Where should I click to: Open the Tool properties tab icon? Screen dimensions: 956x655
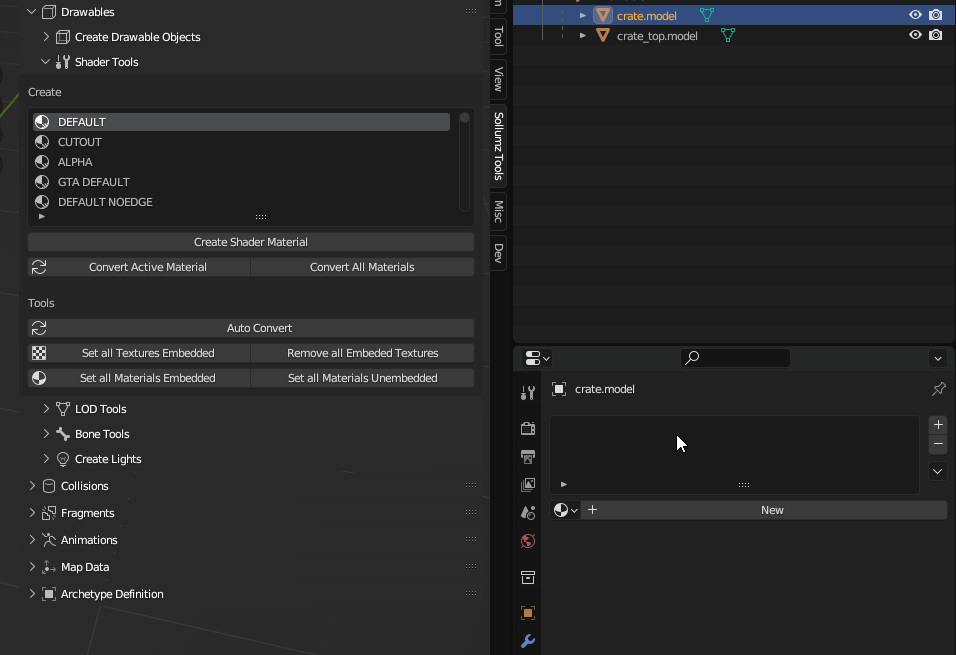coord(528,393)
